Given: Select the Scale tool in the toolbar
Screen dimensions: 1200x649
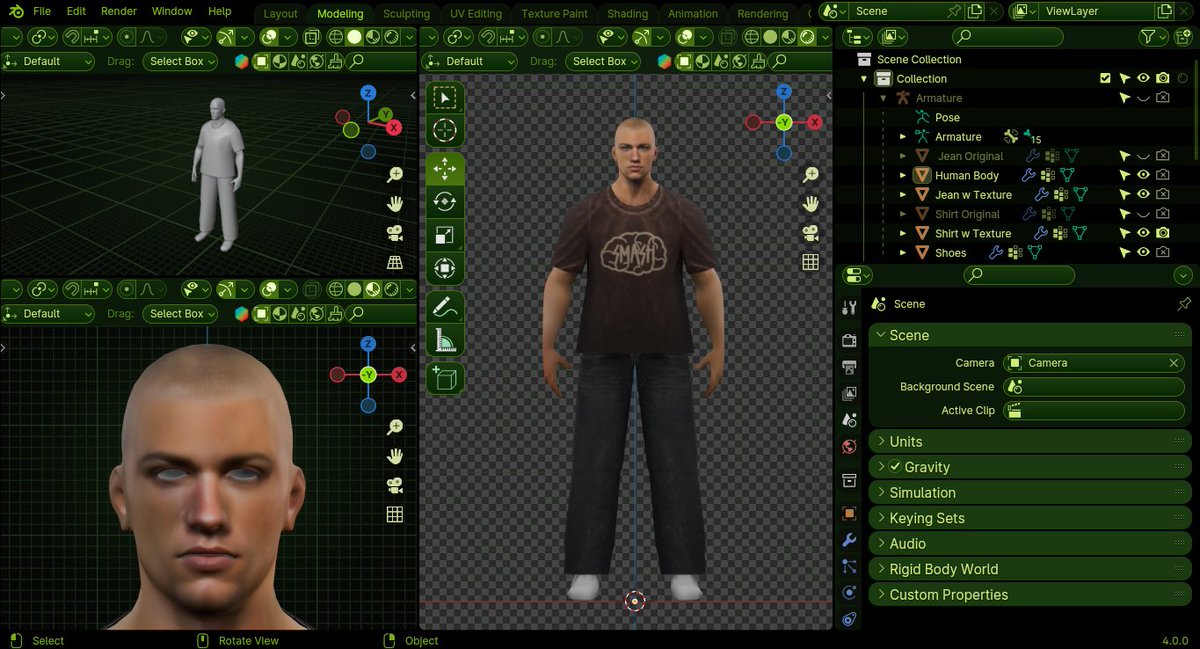Looking at the screenshot, I should (x=445, y=233).
